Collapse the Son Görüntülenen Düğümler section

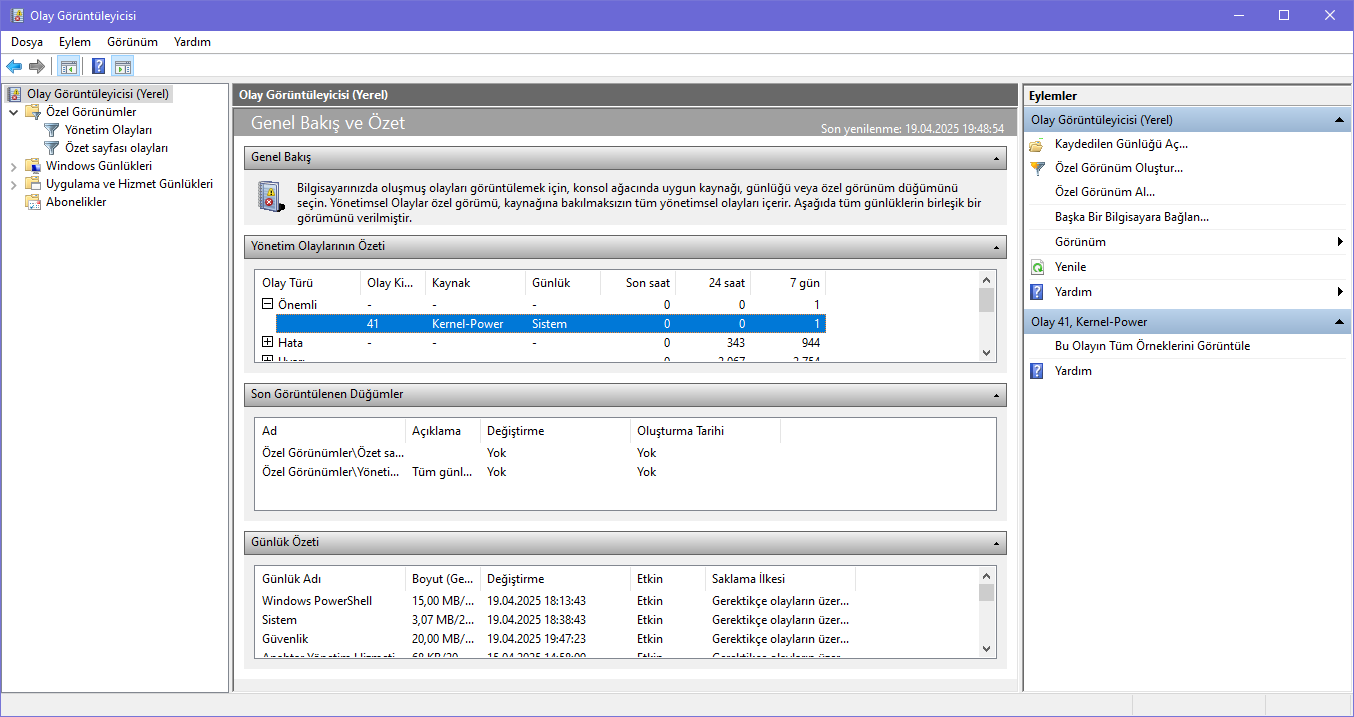[997, 395]
